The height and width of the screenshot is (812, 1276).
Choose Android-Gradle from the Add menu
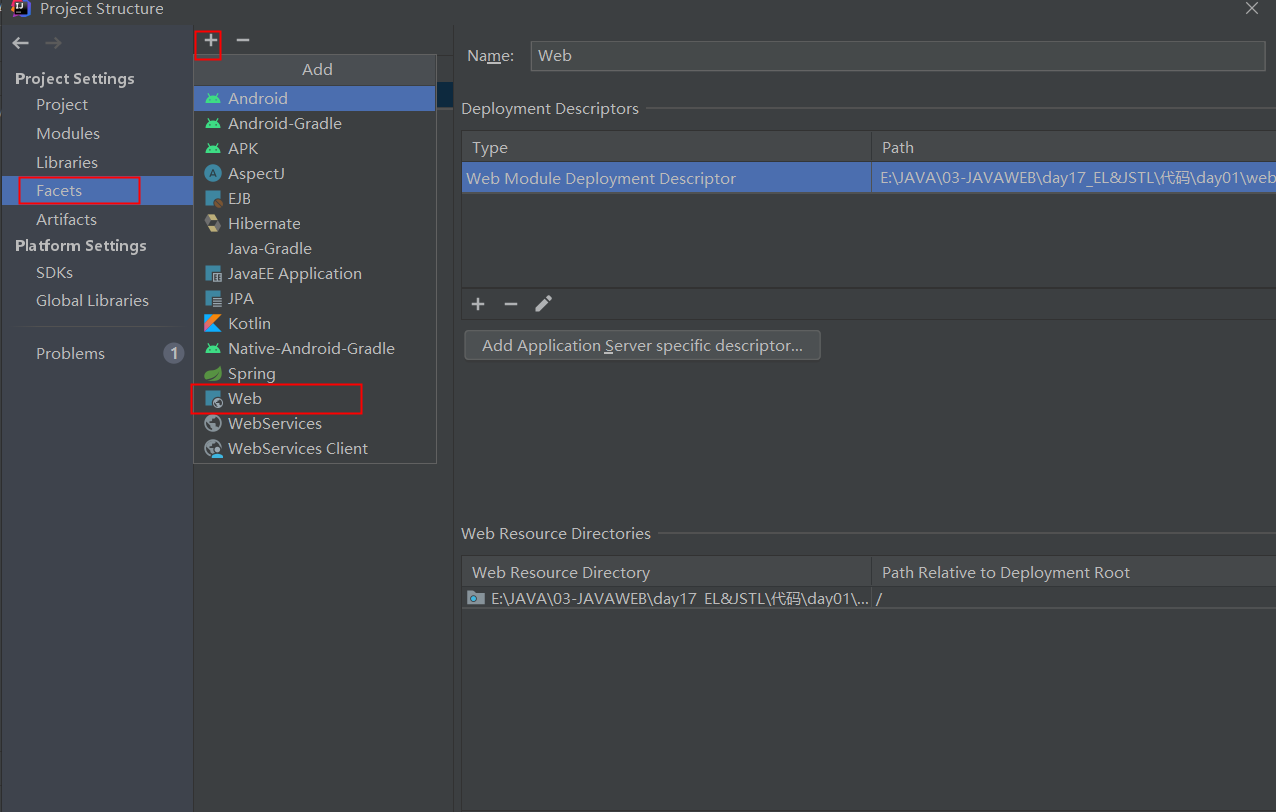pyautogui.click(x=315, y=123)
